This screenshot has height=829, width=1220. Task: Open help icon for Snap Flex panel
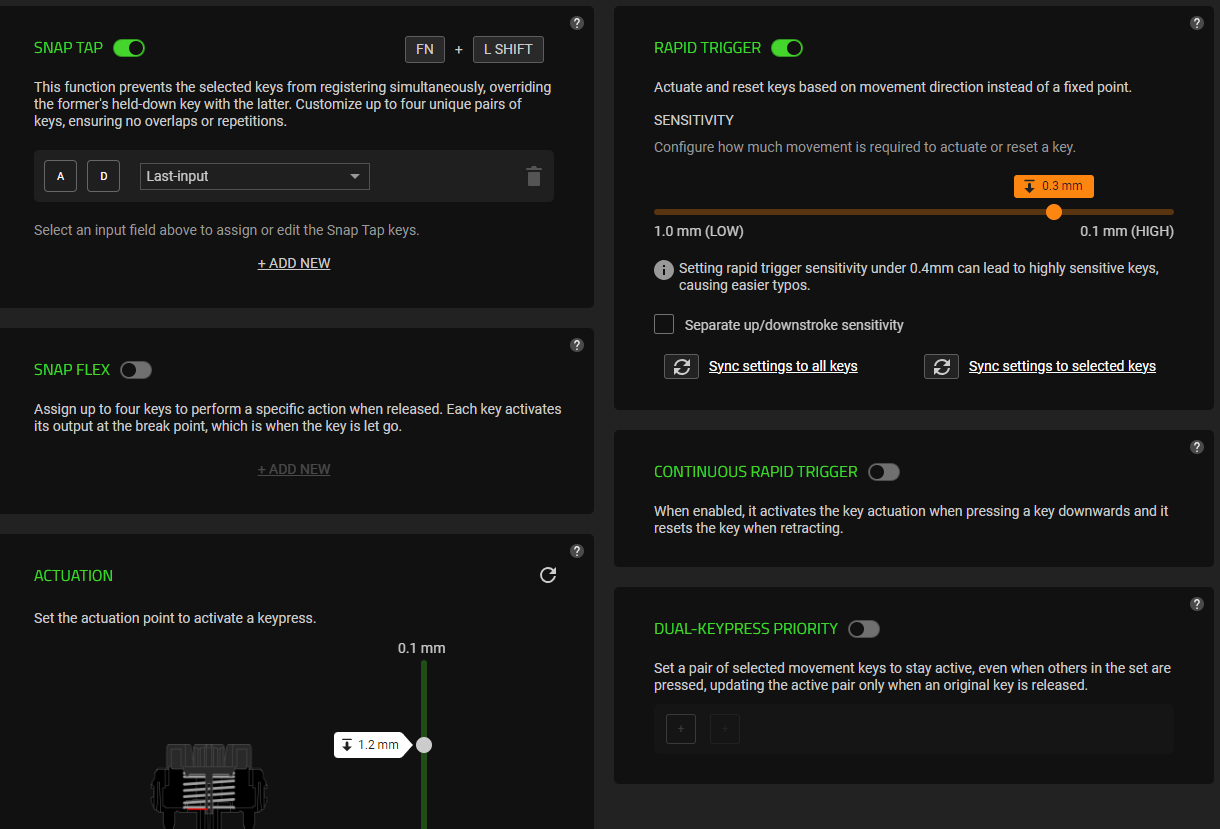coord(577,345)
